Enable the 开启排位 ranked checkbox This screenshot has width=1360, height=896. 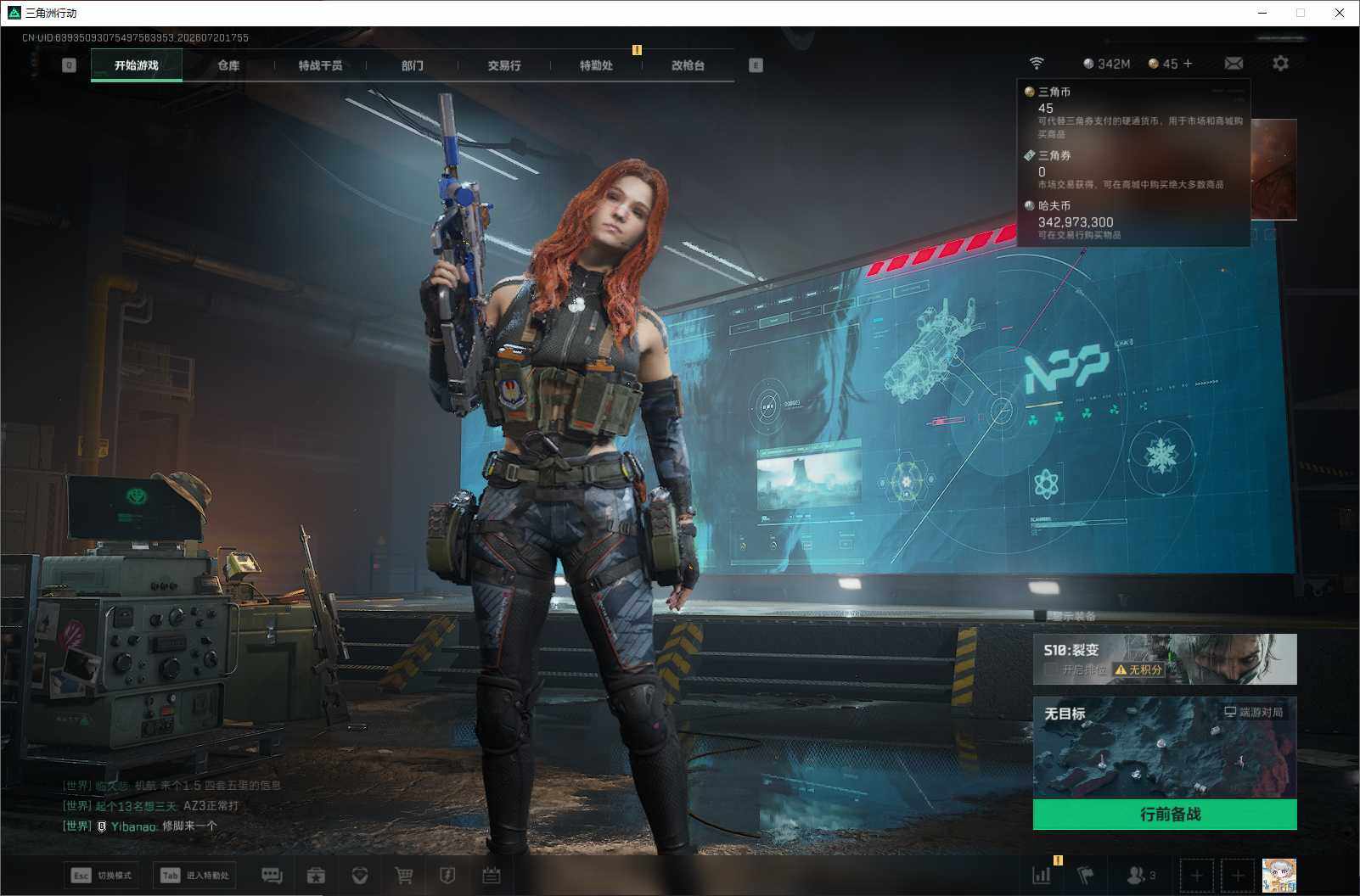tap(1051, 669)
